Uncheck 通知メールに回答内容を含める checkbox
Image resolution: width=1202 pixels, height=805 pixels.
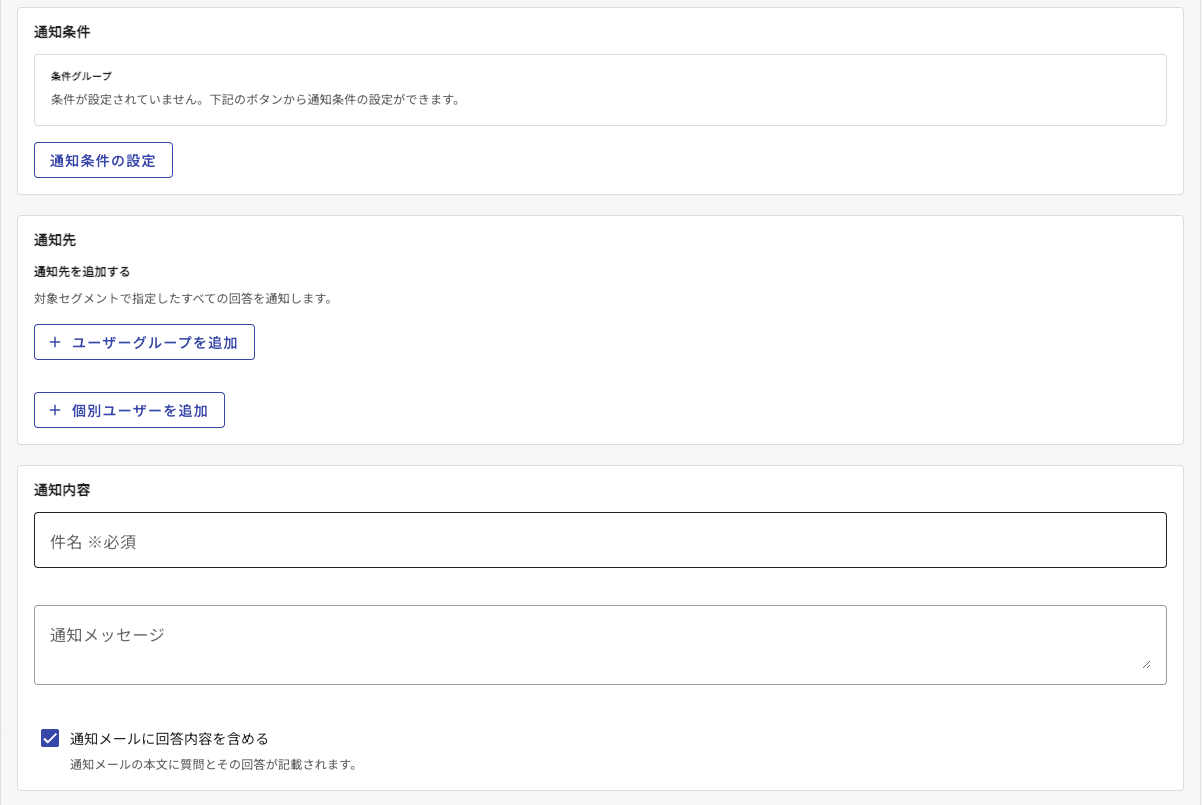coord(50,738)
